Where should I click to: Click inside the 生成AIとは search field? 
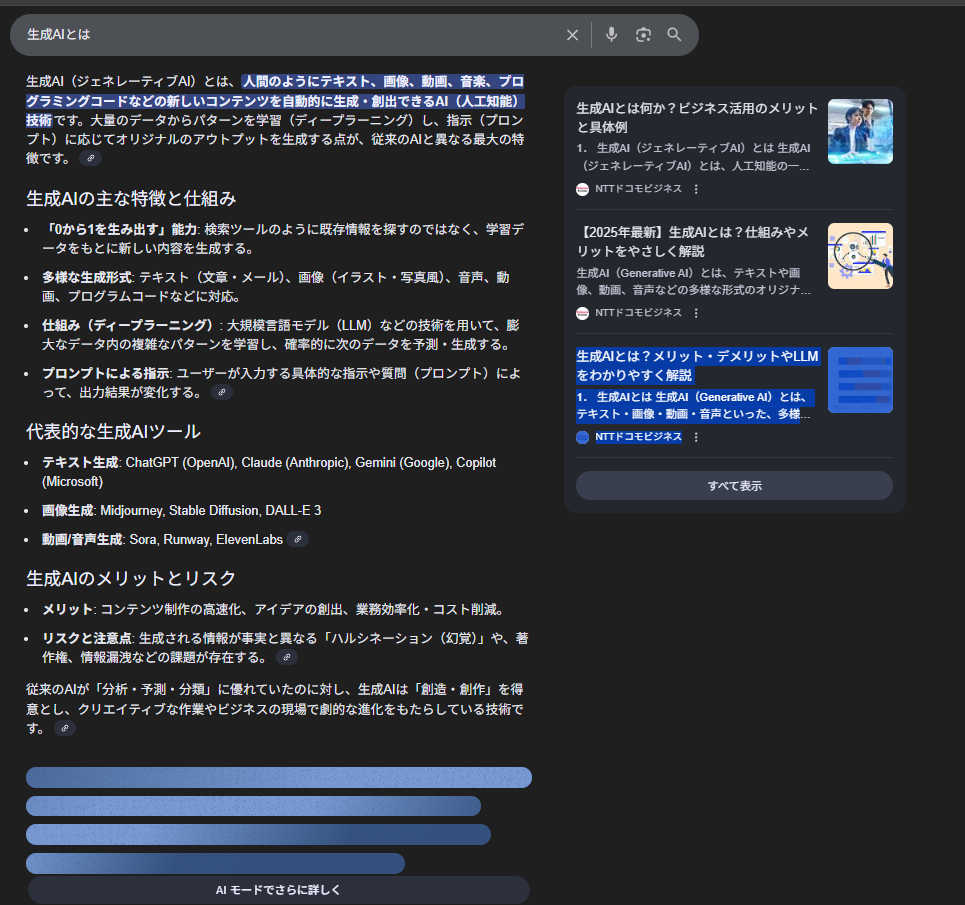click(290, 35)
